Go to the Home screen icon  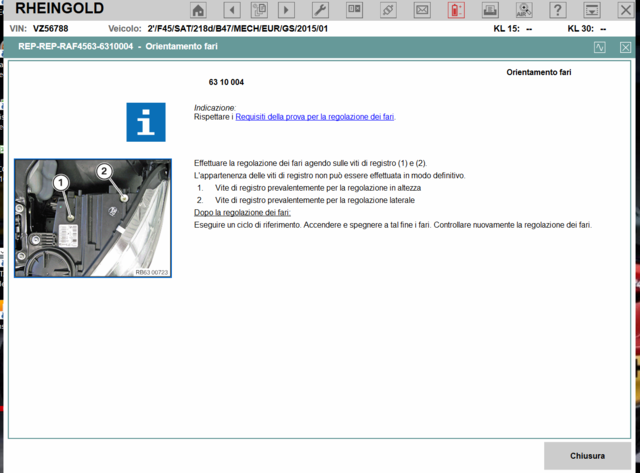pos(198,10)
